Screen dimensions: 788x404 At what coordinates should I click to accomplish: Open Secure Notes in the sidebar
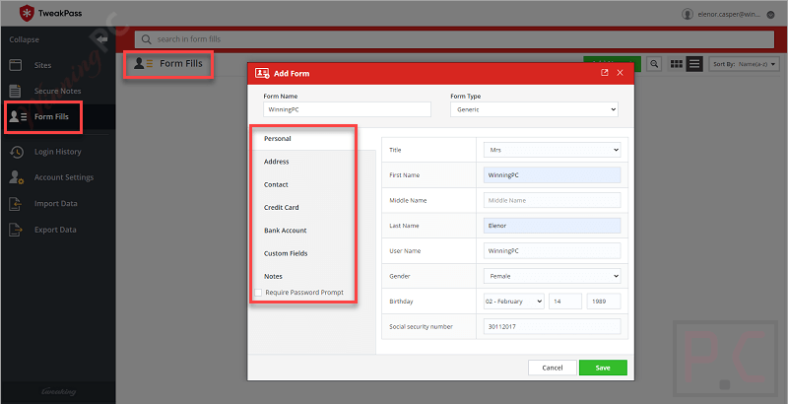tap(58, 91)
